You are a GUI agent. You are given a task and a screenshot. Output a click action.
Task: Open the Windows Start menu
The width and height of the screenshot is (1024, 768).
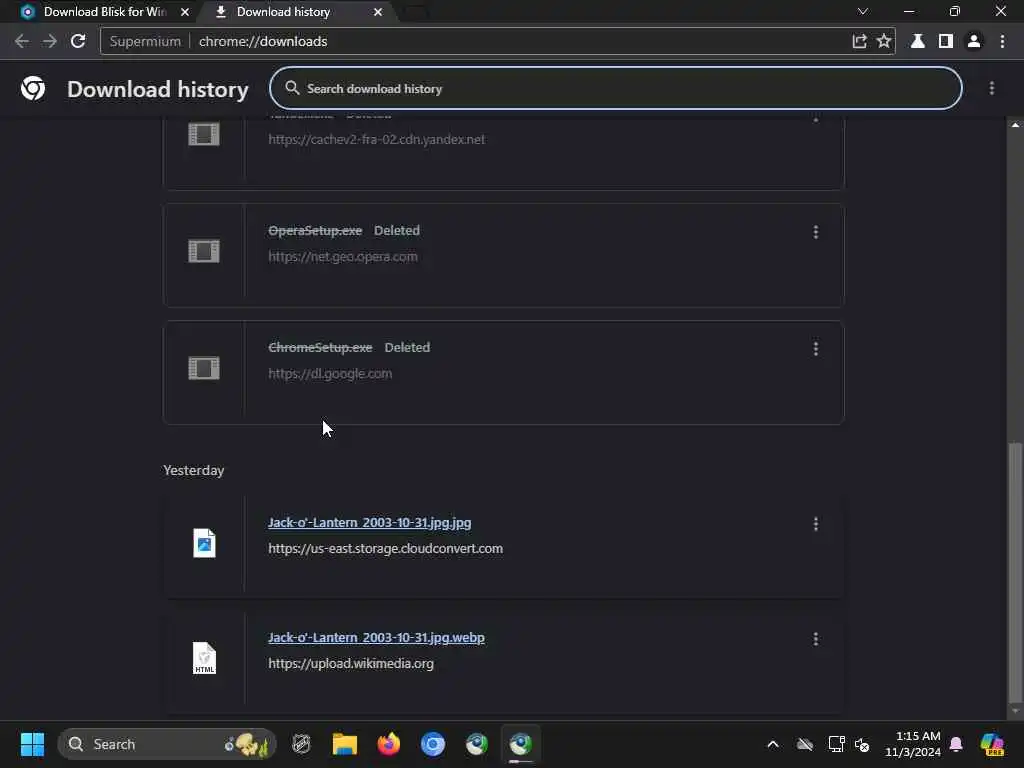pos(32,744)
